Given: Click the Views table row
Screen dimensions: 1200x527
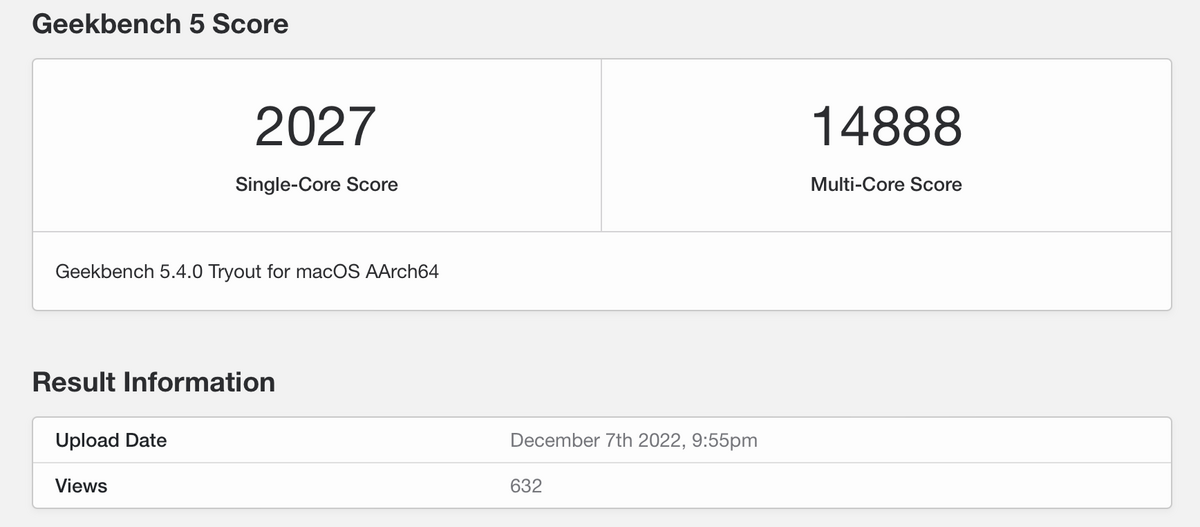Looking at the screenshot, I should (x=601, y=486).
